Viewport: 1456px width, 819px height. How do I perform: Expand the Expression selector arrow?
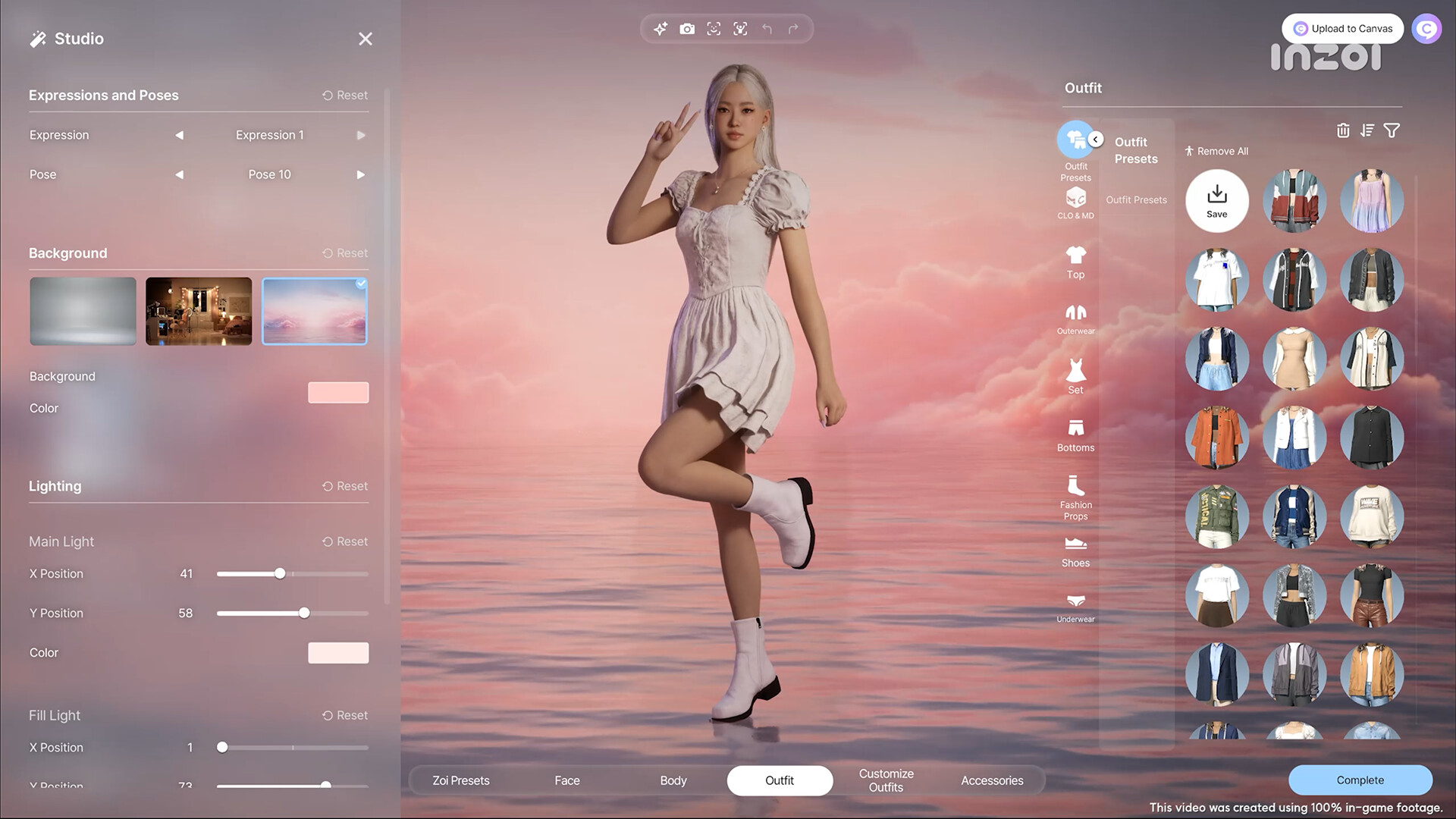point(359,134)
